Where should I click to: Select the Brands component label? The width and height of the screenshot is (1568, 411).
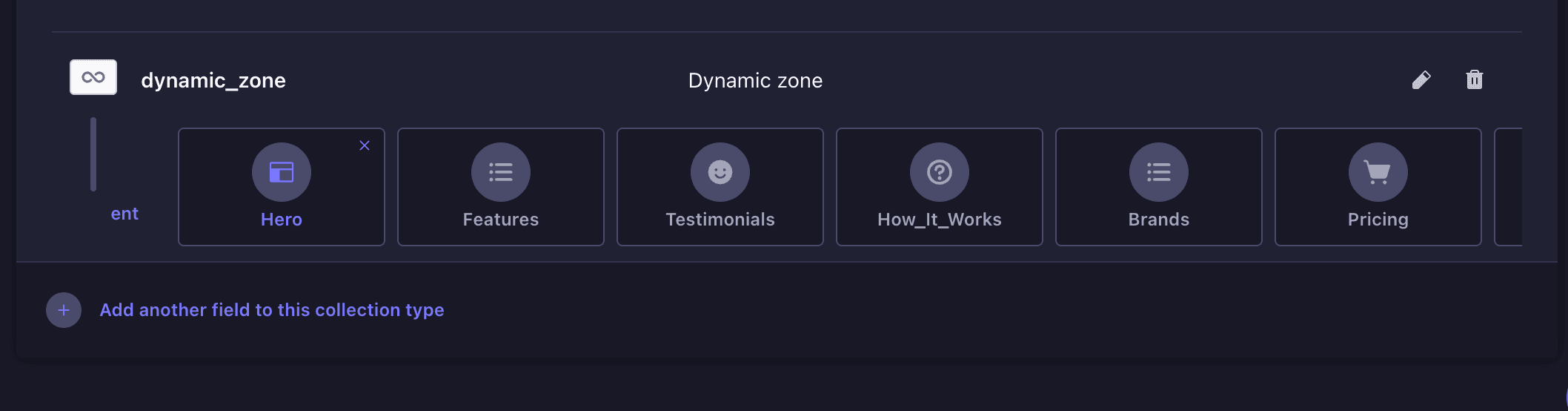pyautogui.click(x=1159, y=220)
